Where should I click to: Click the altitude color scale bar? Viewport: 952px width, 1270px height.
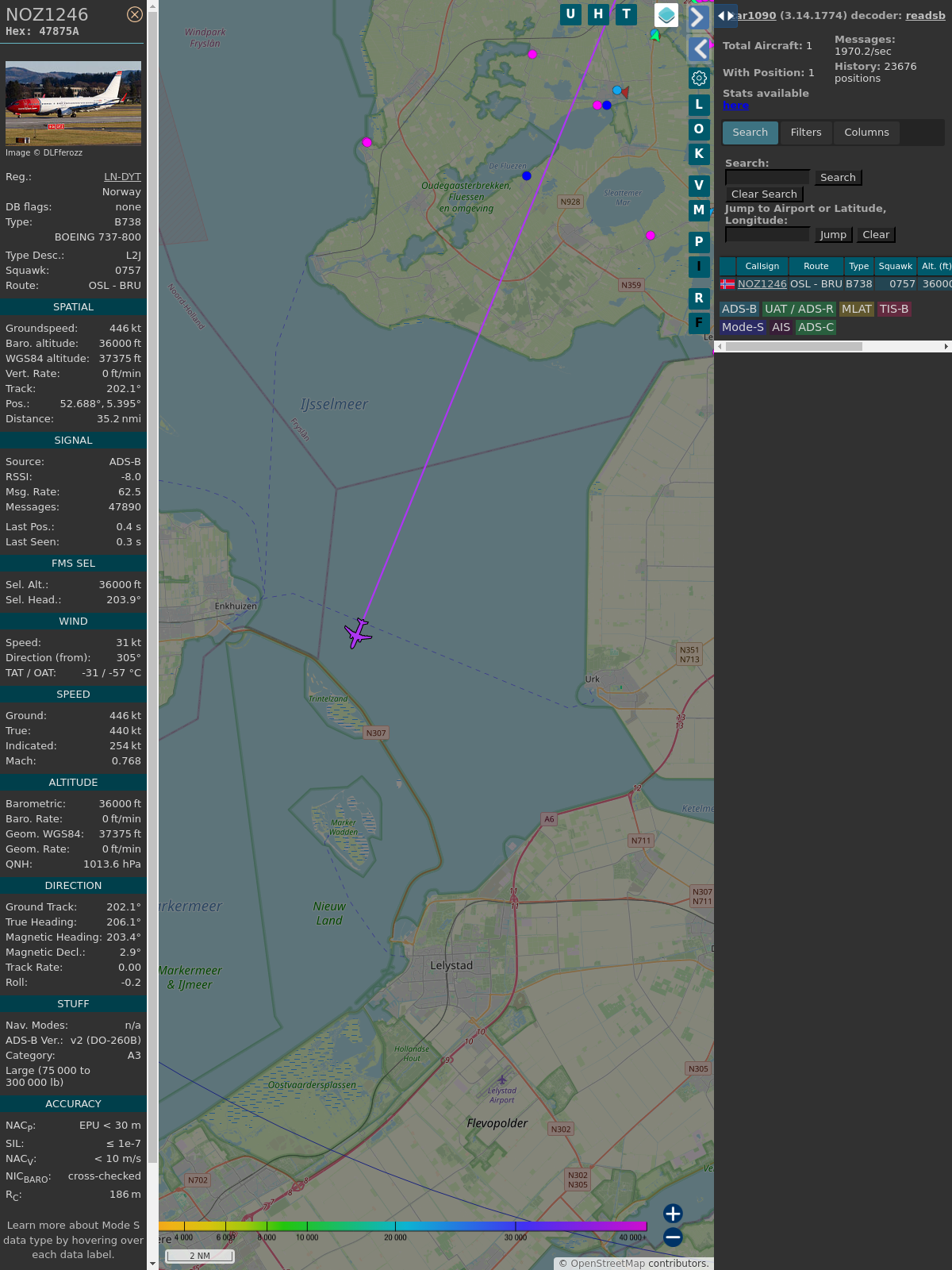click(x=402, y=1226)
